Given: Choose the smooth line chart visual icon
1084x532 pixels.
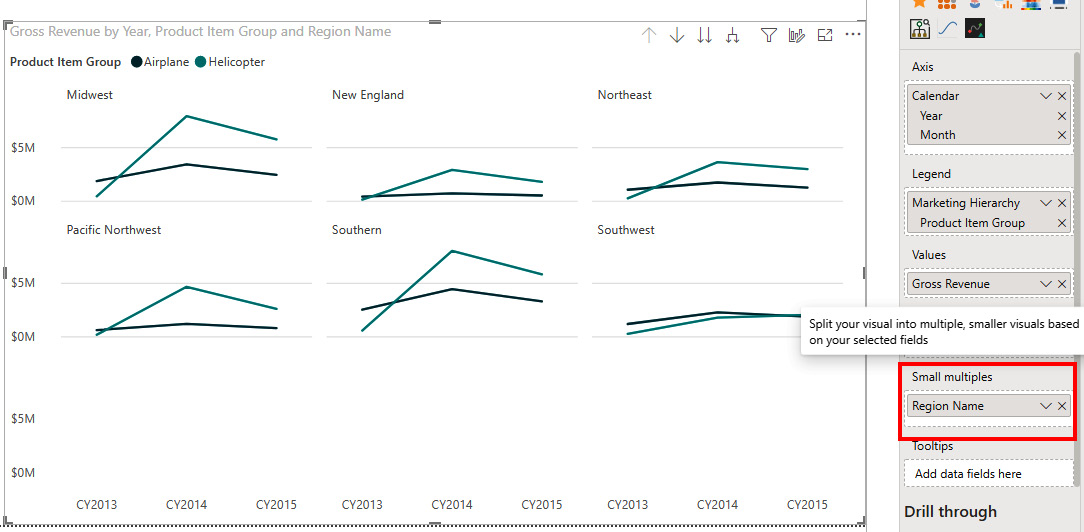Looking at the screenshot, I should click(948, 29).
